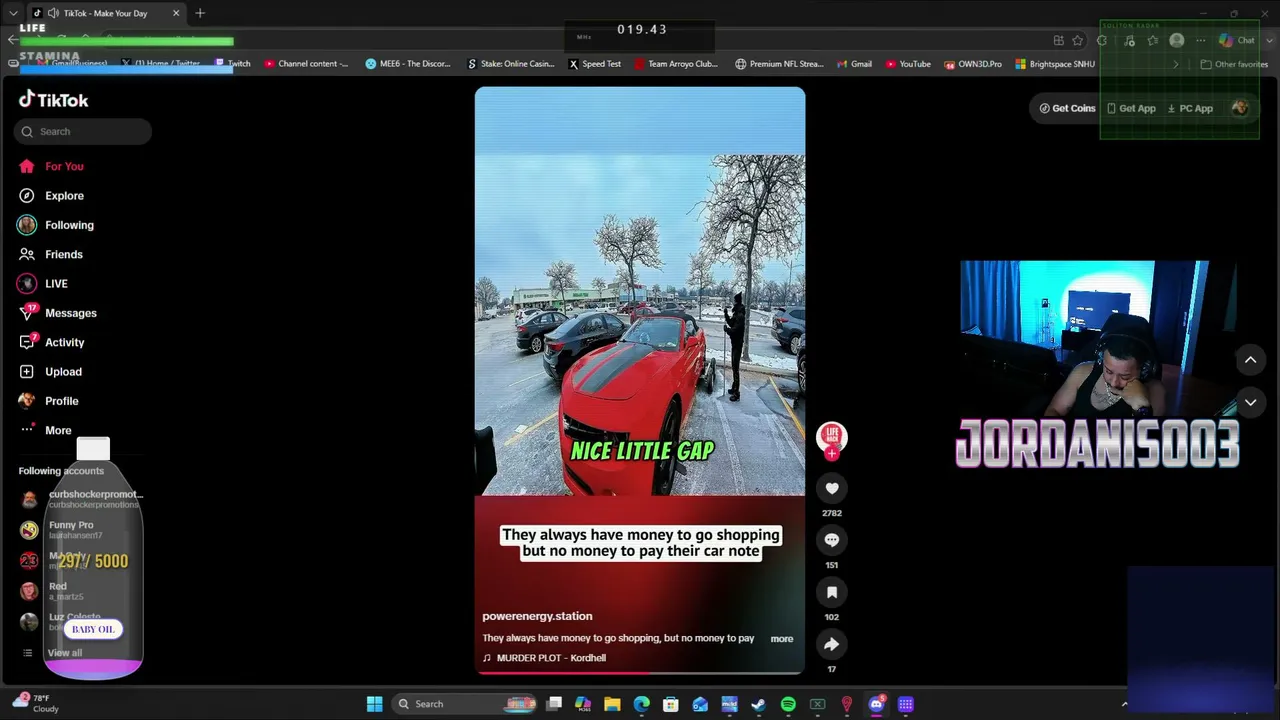Image resolution: width=1280 pixels, height=720 pixels.
Task: Click the TikTok search field
Action: pos(83,131)
